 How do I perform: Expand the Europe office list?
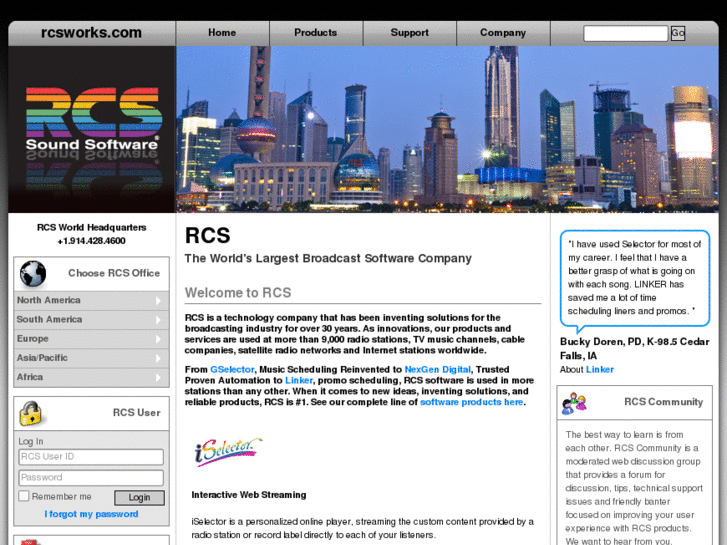point(91,339)
